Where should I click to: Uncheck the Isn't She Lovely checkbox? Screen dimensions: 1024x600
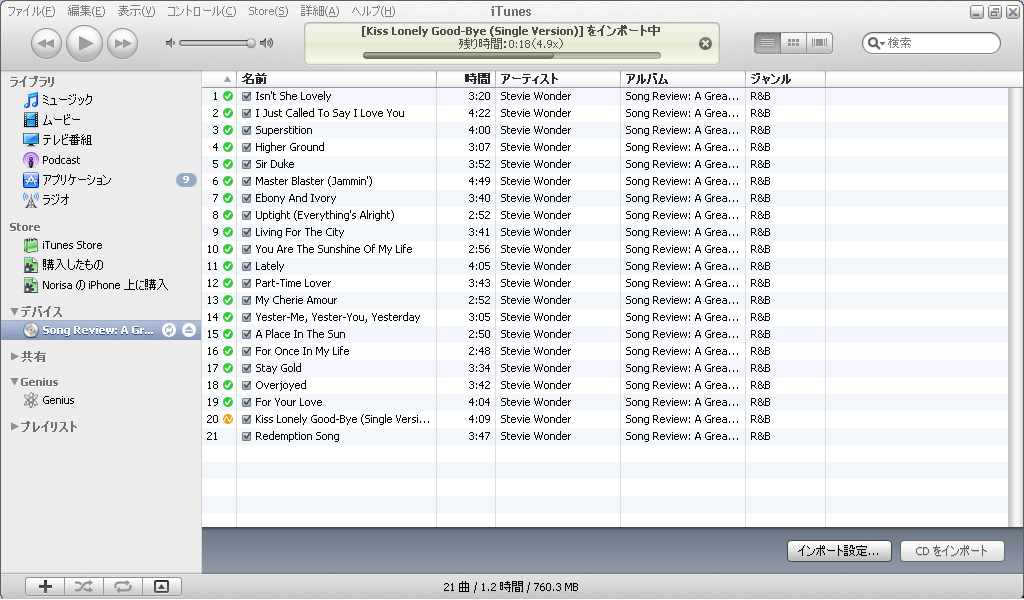(x=247, y=96)
